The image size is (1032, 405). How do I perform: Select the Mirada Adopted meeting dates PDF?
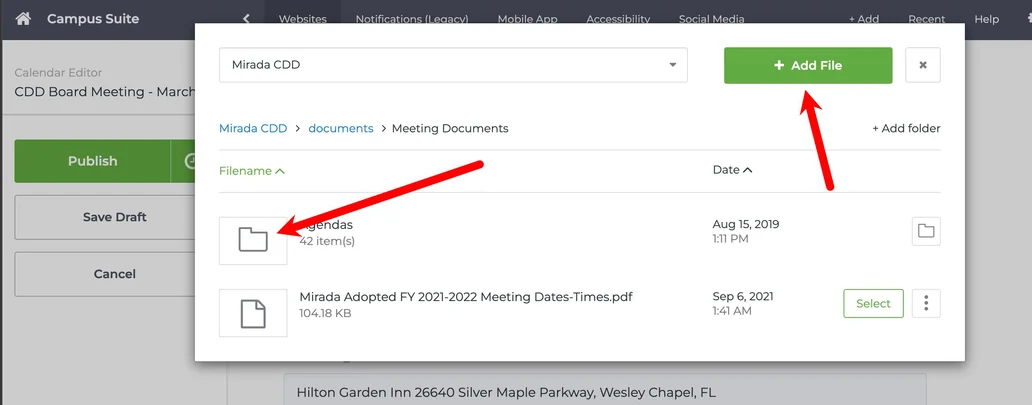(873, 303)
